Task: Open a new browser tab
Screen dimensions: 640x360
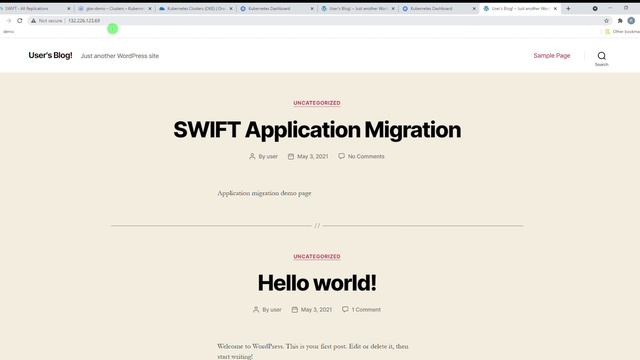Action: pyautogui.click(x=568, y=8)
